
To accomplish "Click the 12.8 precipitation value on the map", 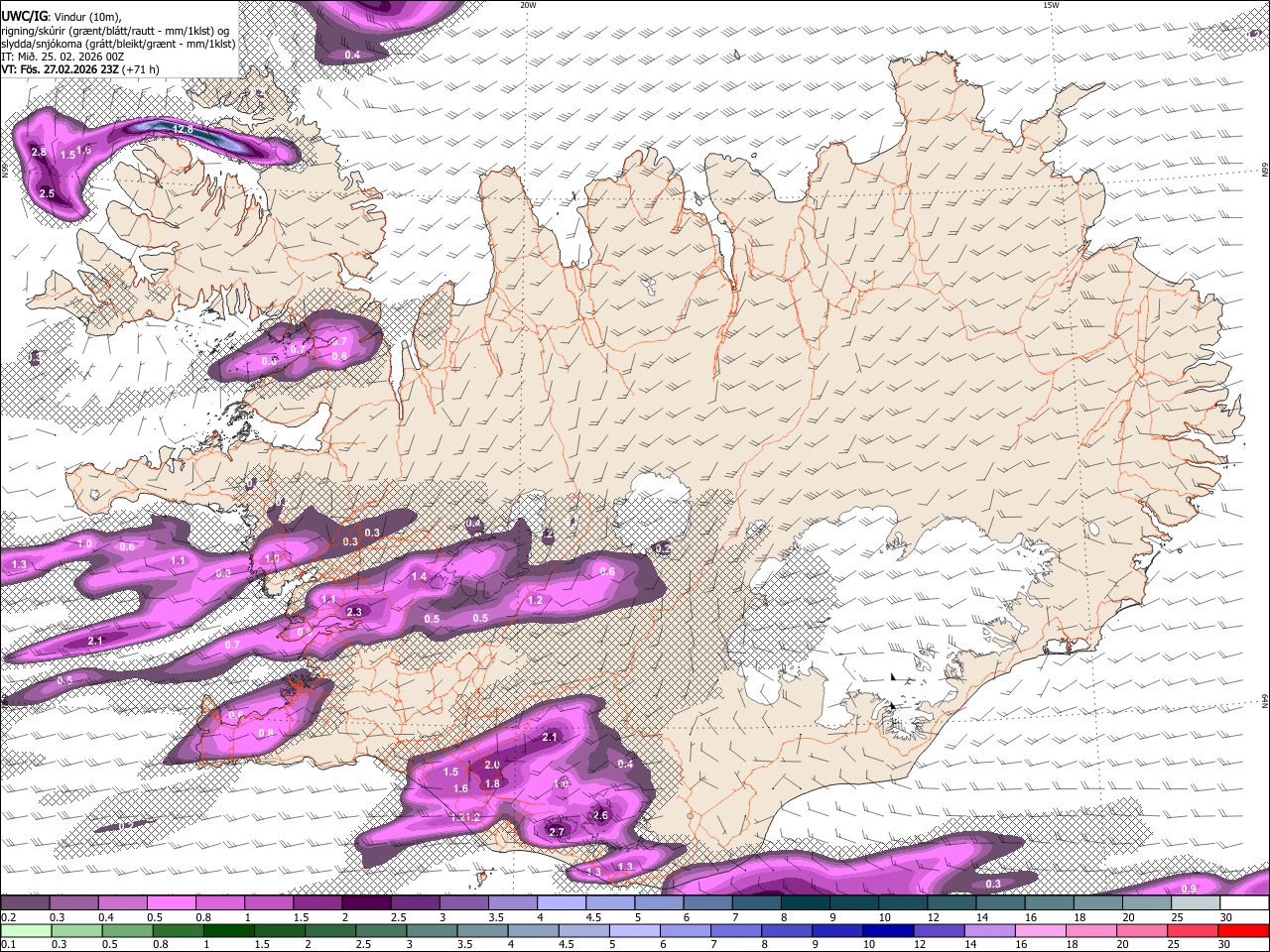I will pos(183,130).
